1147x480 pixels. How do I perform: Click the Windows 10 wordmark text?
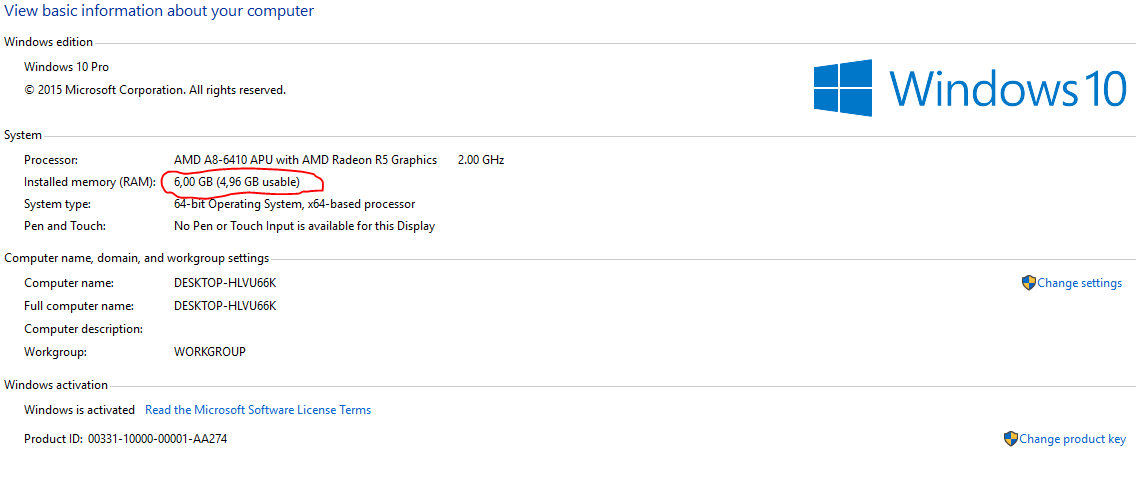(1008, 88)
